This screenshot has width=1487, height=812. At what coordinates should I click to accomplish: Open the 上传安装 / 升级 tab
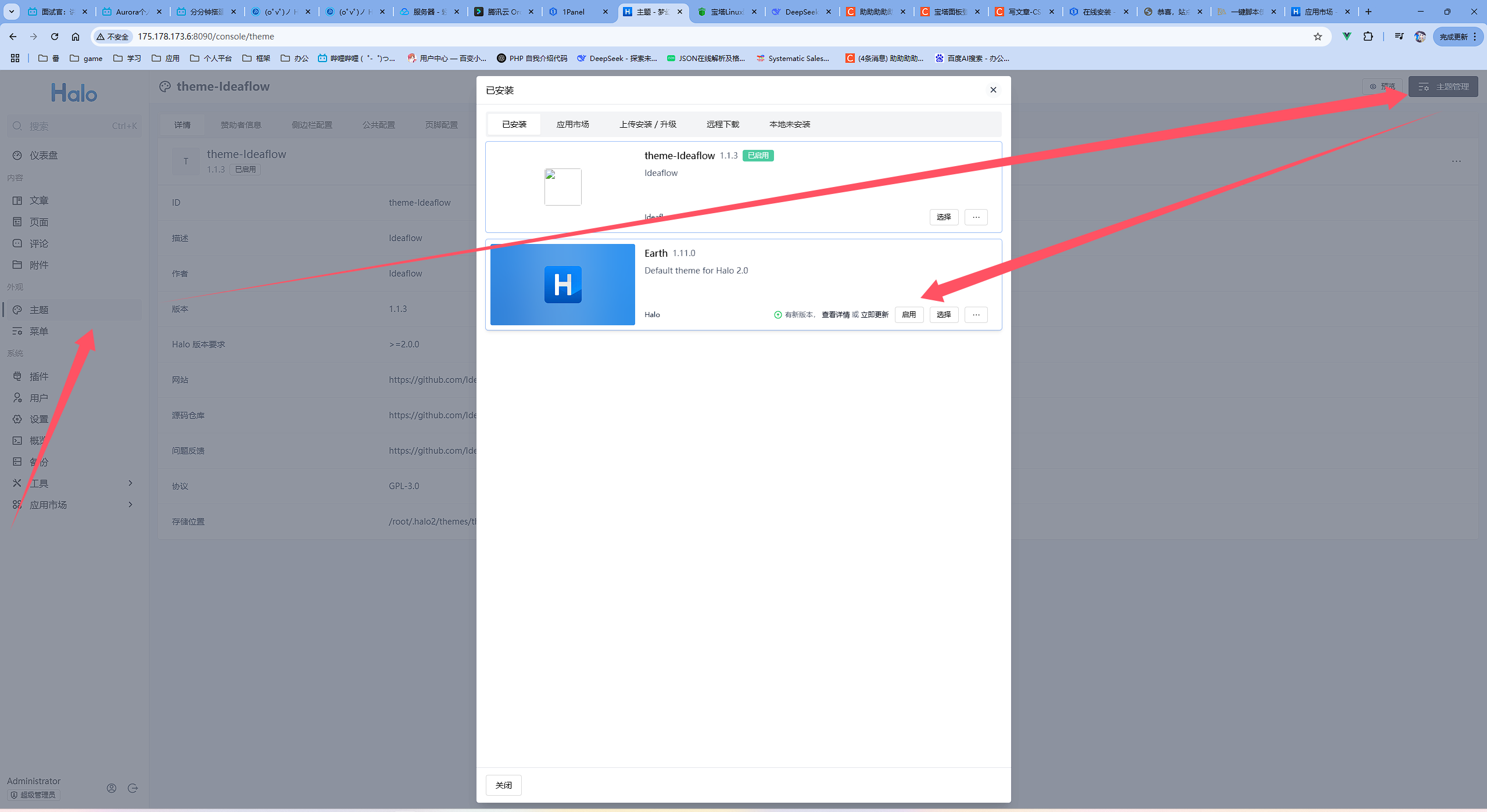coord(647,124)
